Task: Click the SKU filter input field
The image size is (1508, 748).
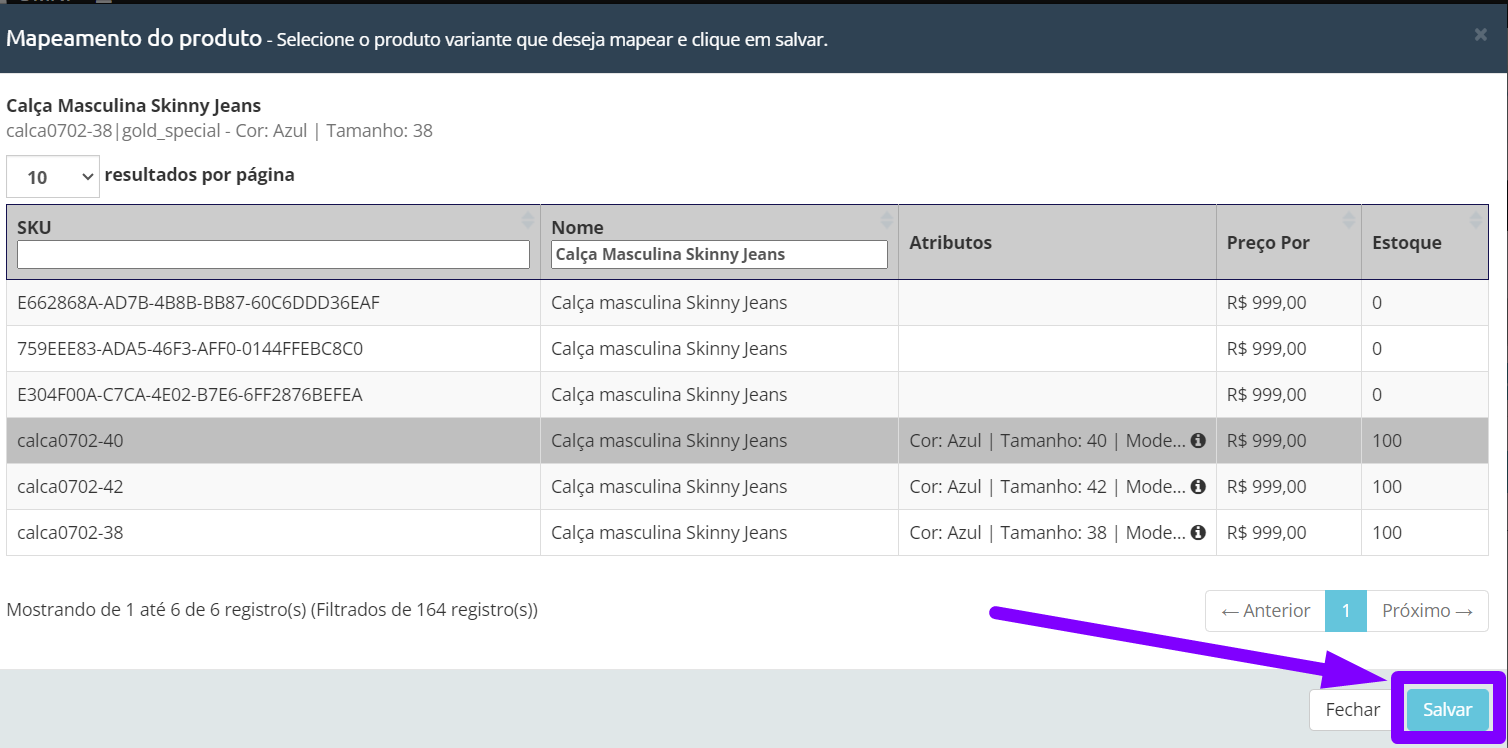Action: (273, 254)
